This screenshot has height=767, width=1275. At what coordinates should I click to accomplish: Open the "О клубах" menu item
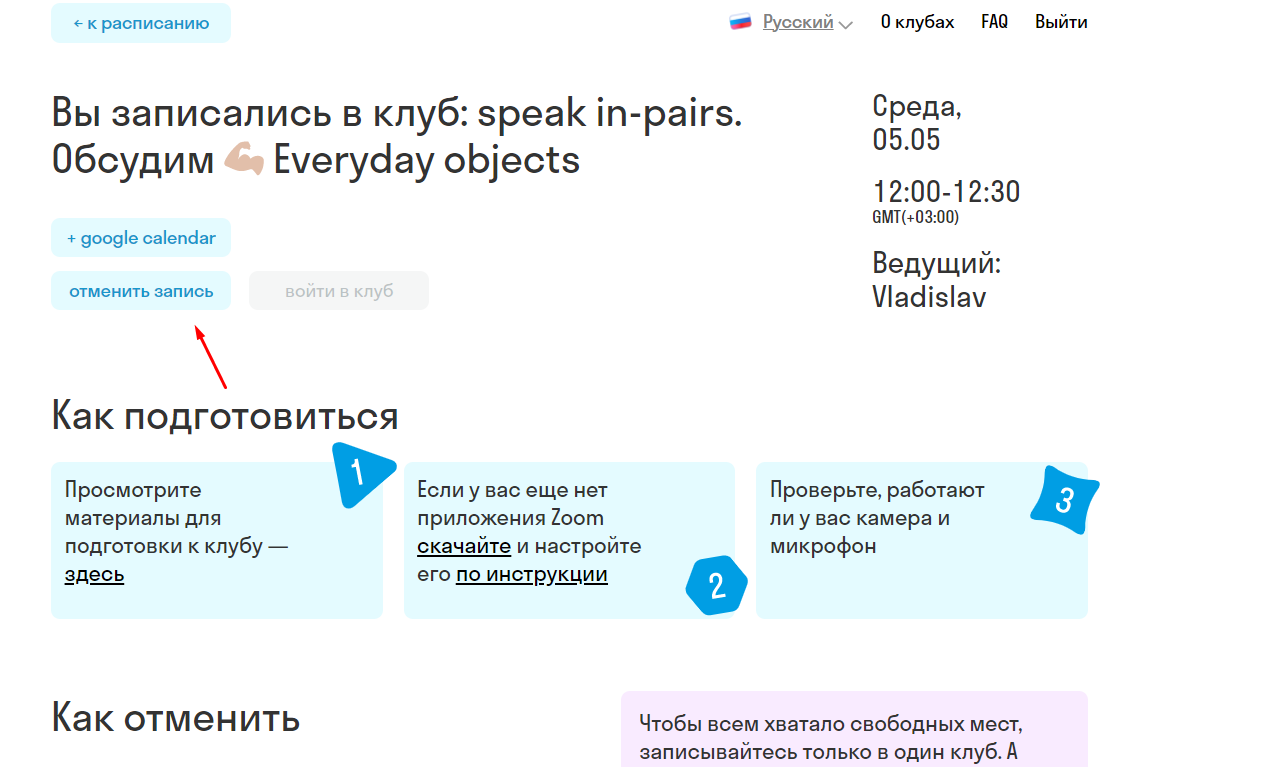[x=917, y=20]
